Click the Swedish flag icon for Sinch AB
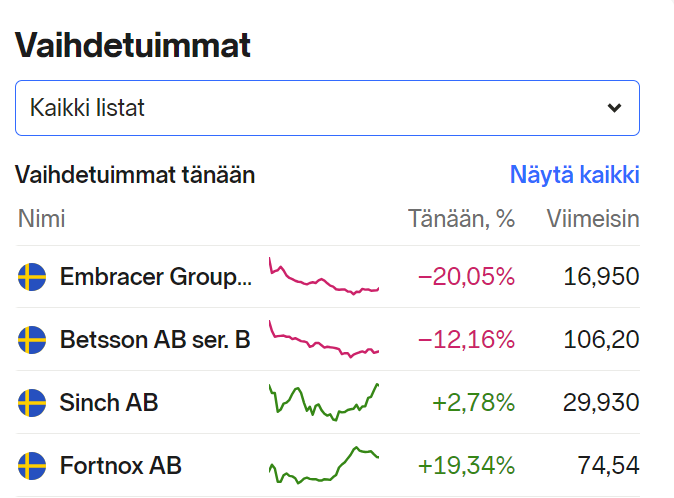Viewport: 674px width, 498px height. [x=32, y=403]
